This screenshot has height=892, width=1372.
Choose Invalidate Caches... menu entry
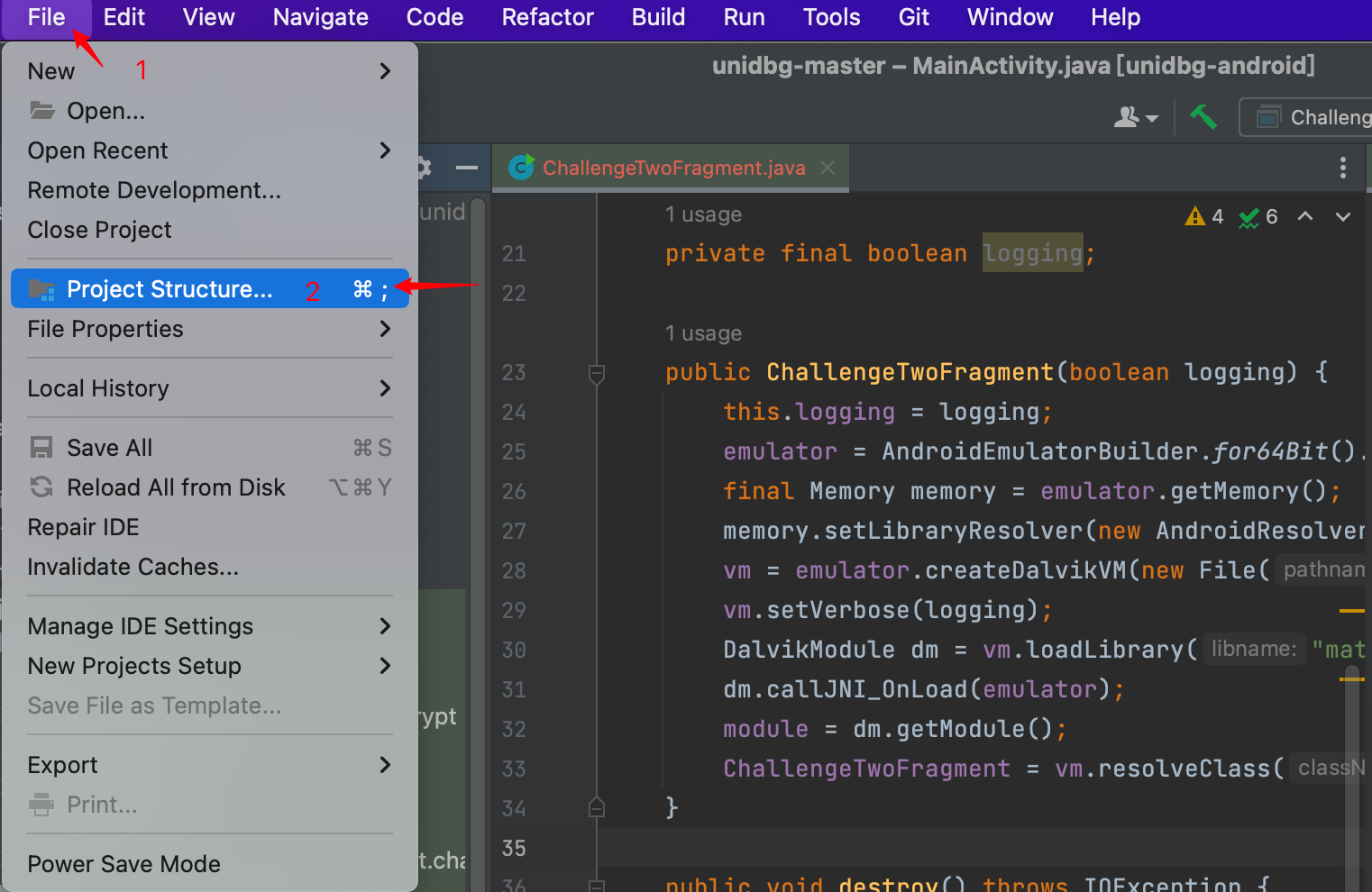coord(133,567)
